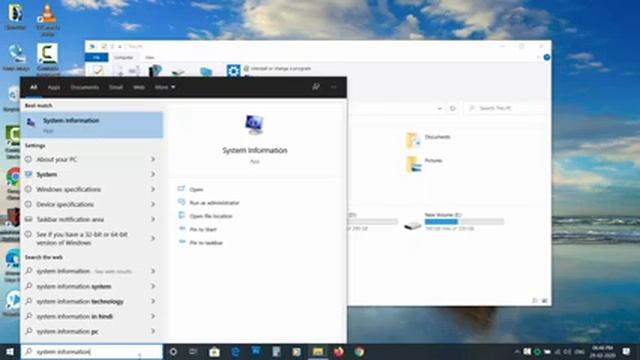
Task: Select the Email search filter tab
Action: [x=116, y=87]
